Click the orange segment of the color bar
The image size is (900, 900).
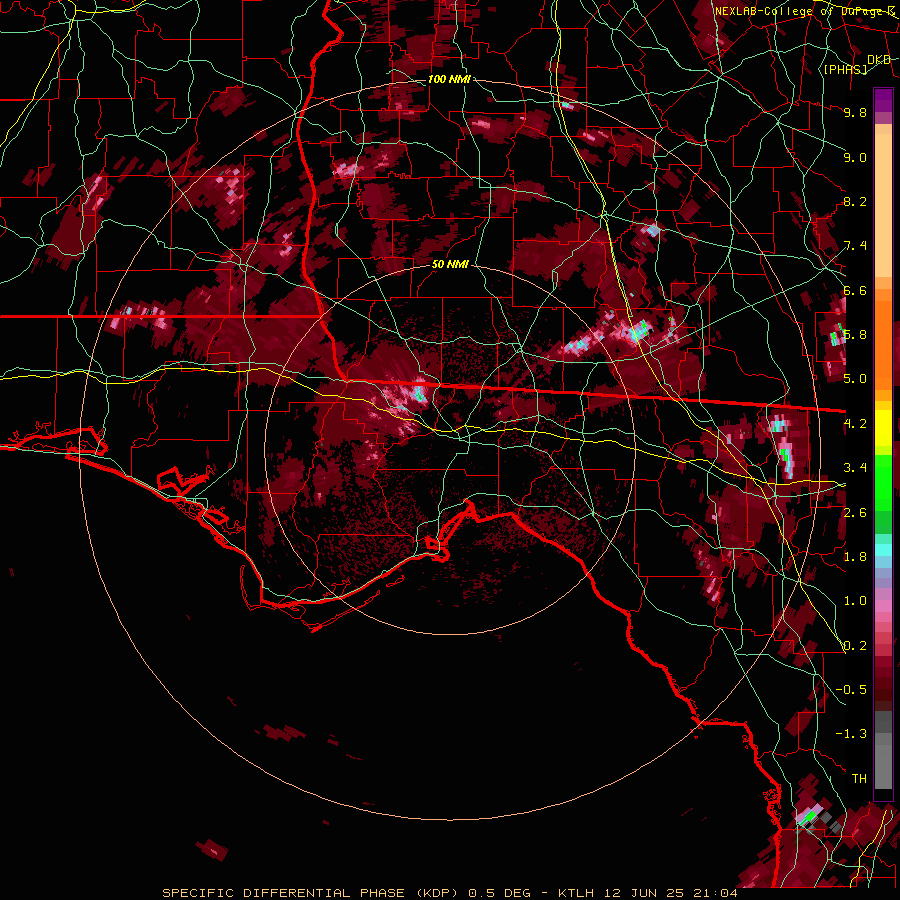883,344
